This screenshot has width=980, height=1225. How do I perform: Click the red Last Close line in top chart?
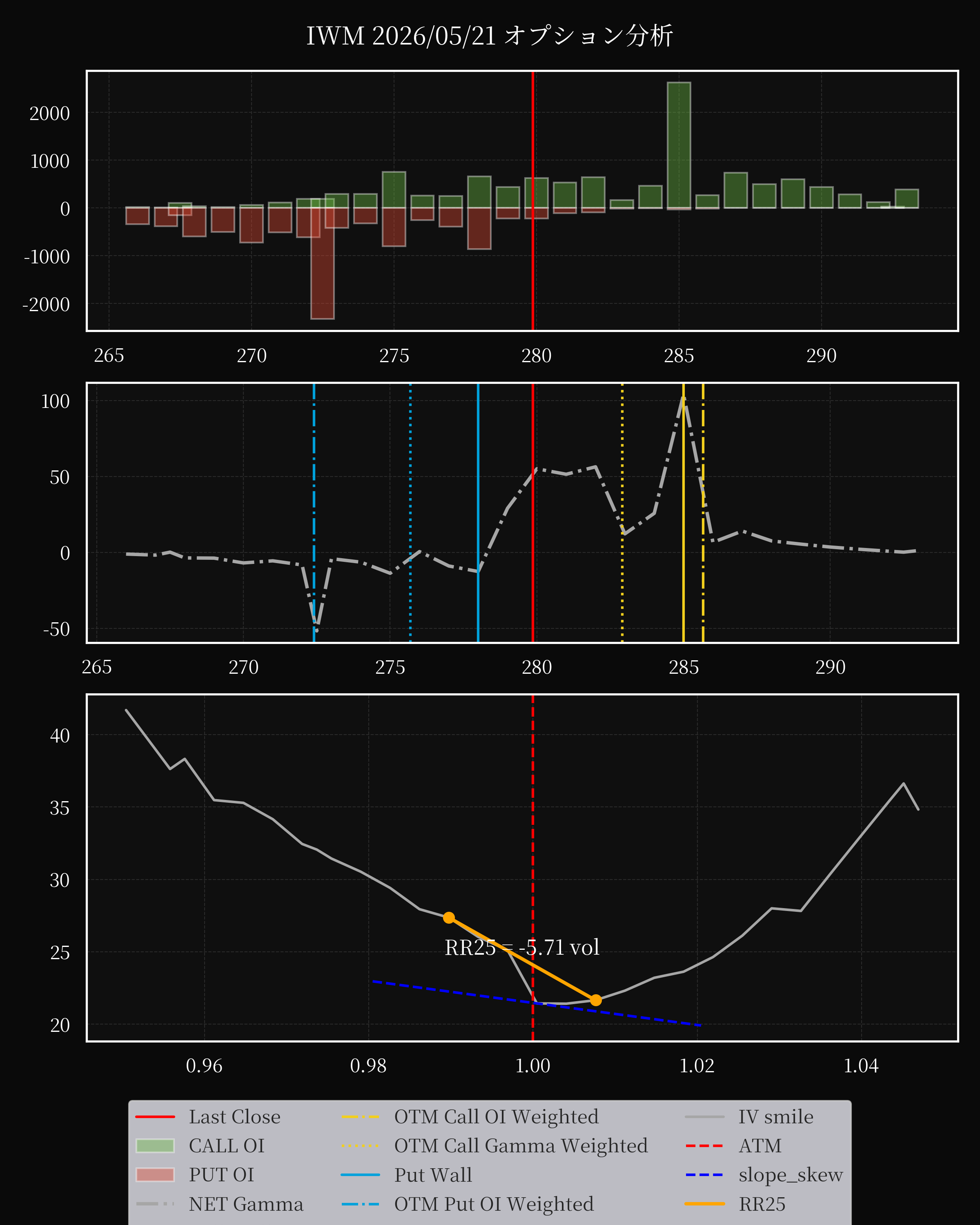(532, 200)
